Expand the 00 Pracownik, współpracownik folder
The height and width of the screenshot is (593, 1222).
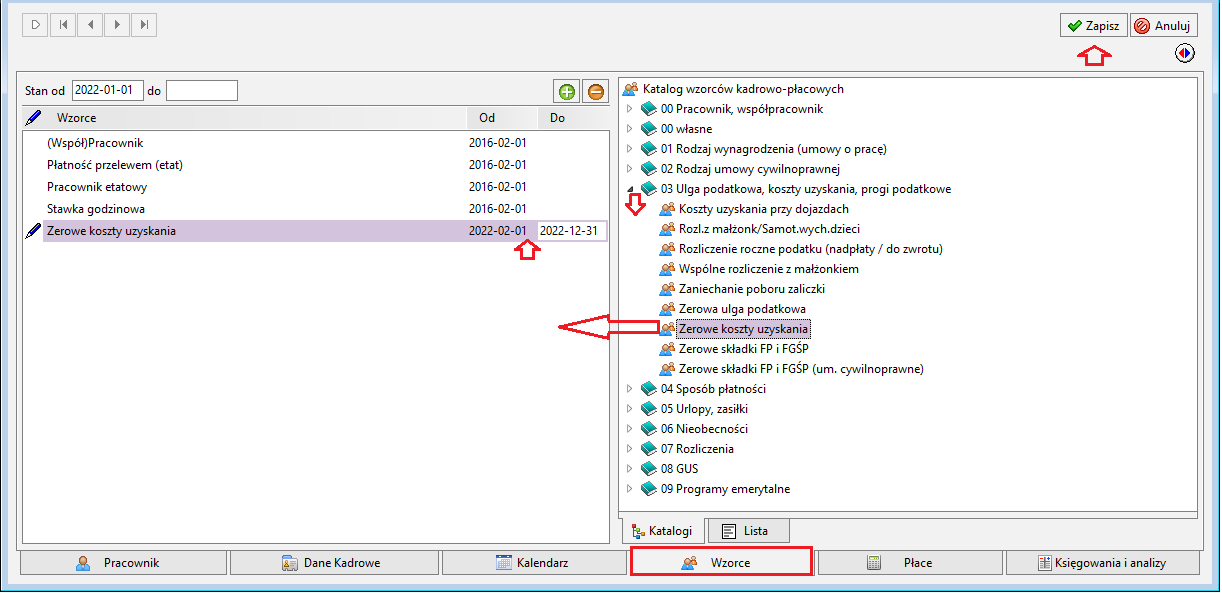pyautogui.click(x=628, y=109)
